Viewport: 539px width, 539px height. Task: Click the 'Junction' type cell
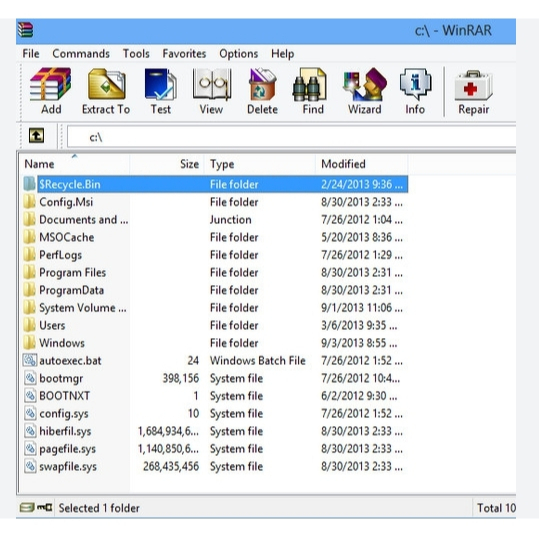[x=231, y=219]
